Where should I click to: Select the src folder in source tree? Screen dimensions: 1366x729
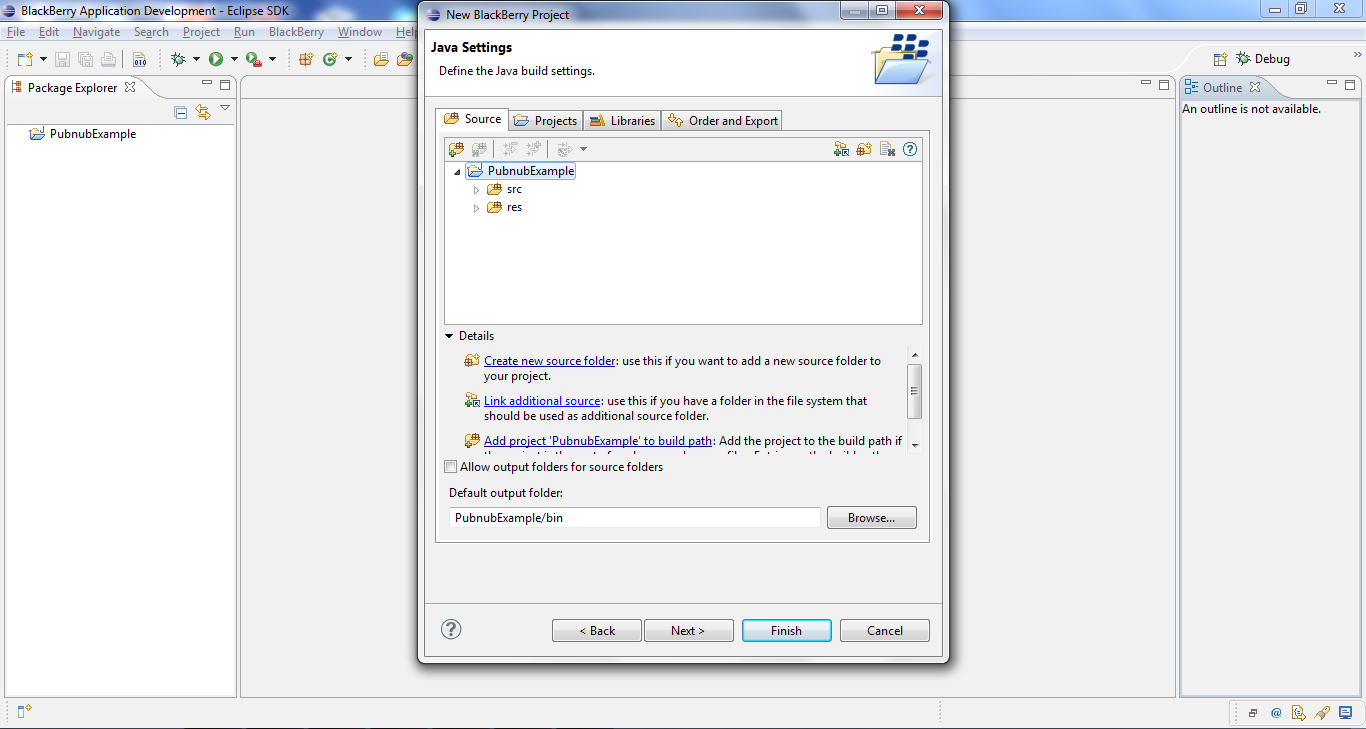[514, 189]
